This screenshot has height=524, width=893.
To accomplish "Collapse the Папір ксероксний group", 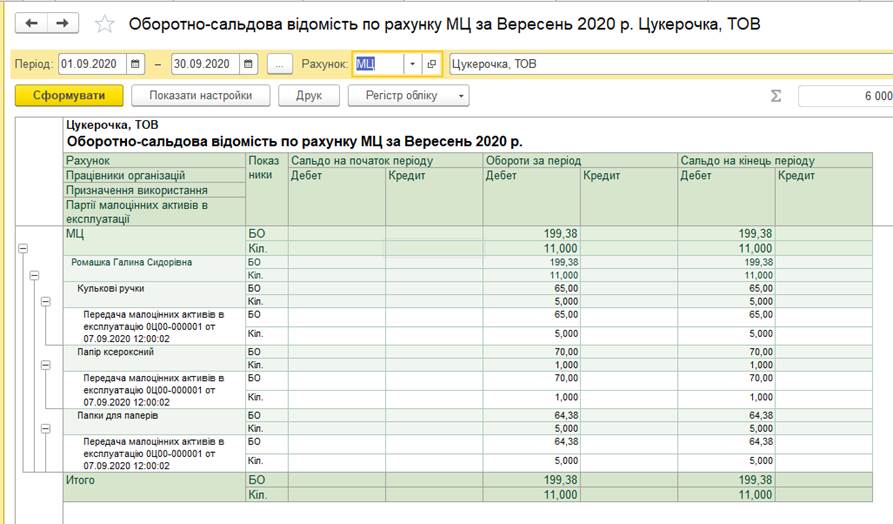I will tap(44, 365).
